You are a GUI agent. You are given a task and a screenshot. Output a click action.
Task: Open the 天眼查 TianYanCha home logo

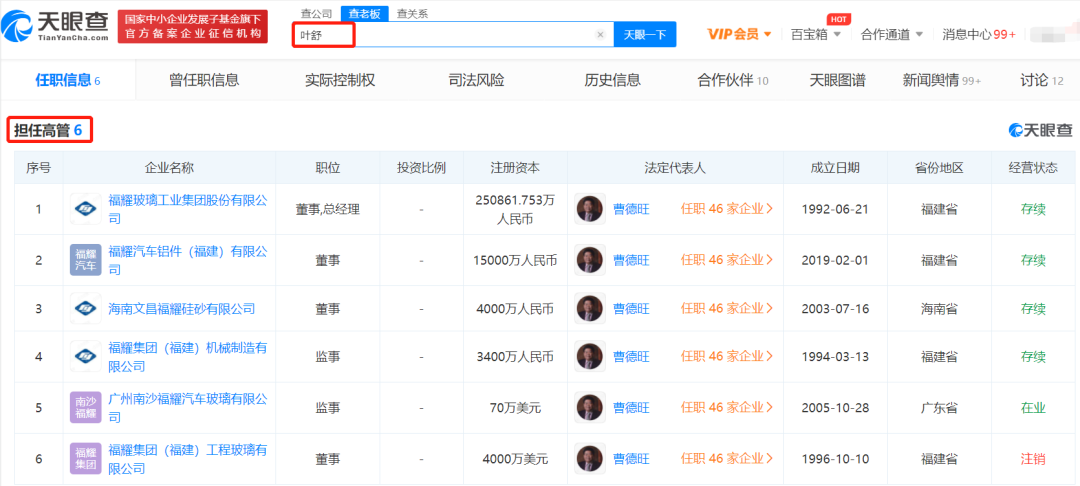click(55, 28)
